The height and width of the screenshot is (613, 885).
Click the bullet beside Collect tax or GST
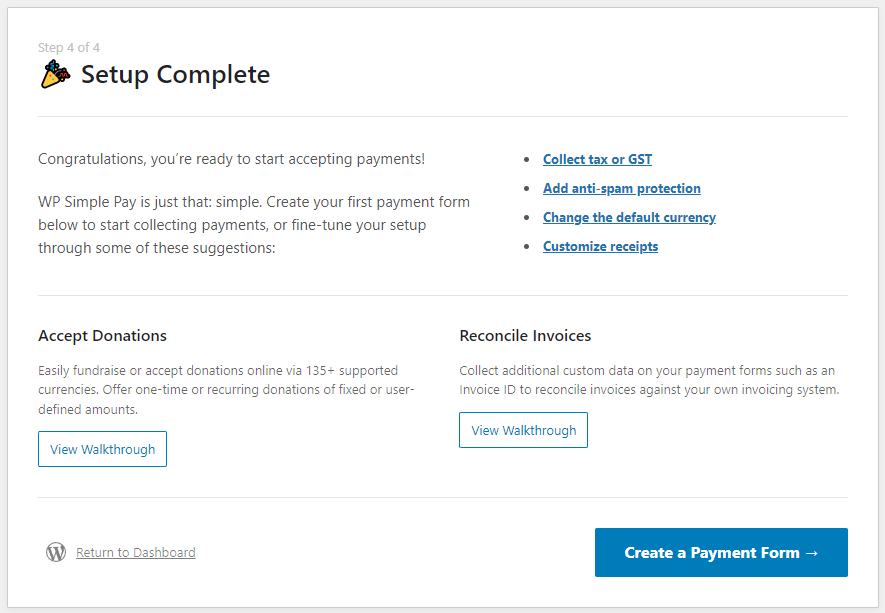(x=527, y=160)
